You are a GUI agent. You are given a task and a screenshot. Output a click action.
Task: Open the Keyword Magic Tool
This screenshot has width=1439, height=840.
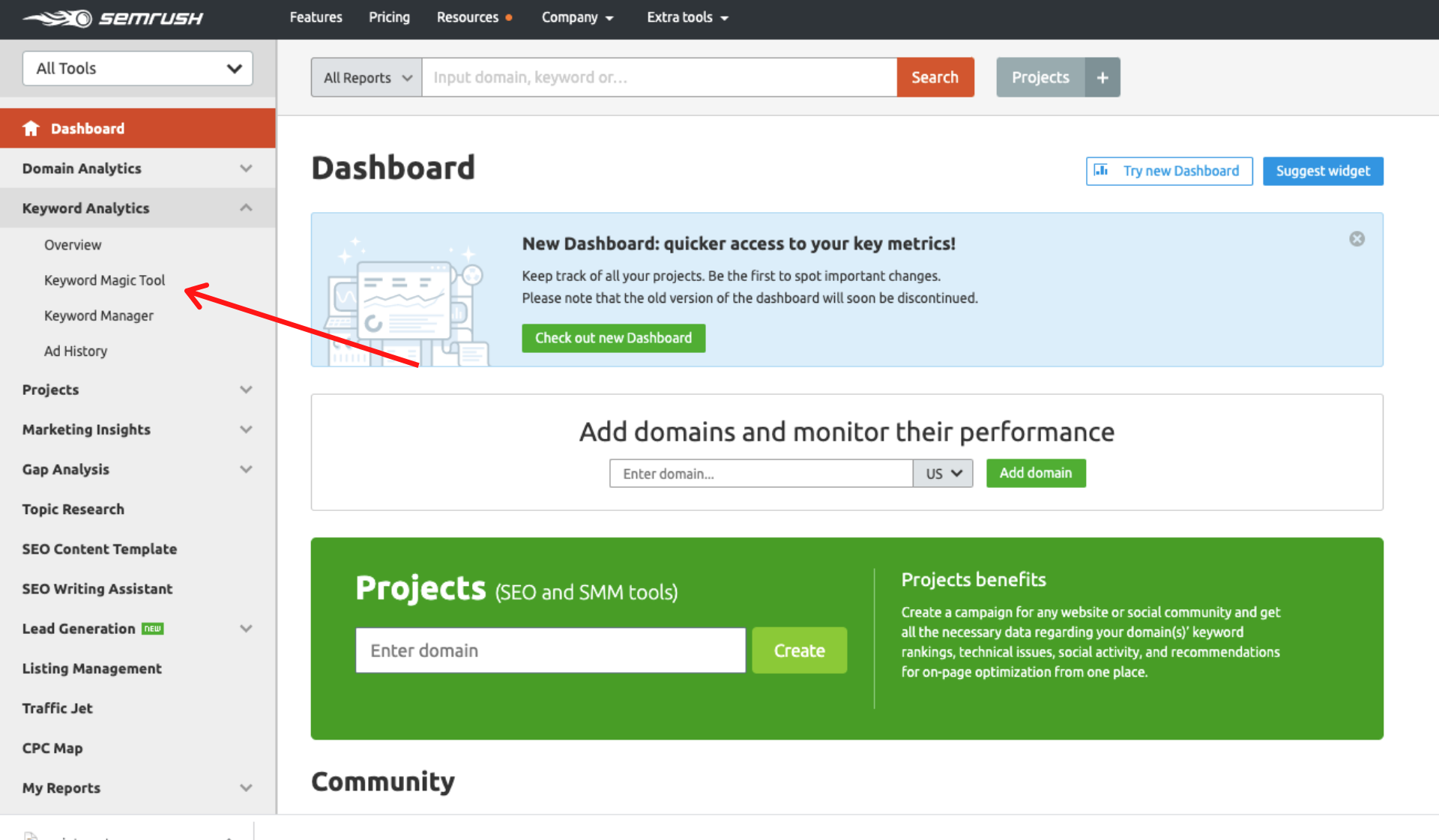click(104, 280)
